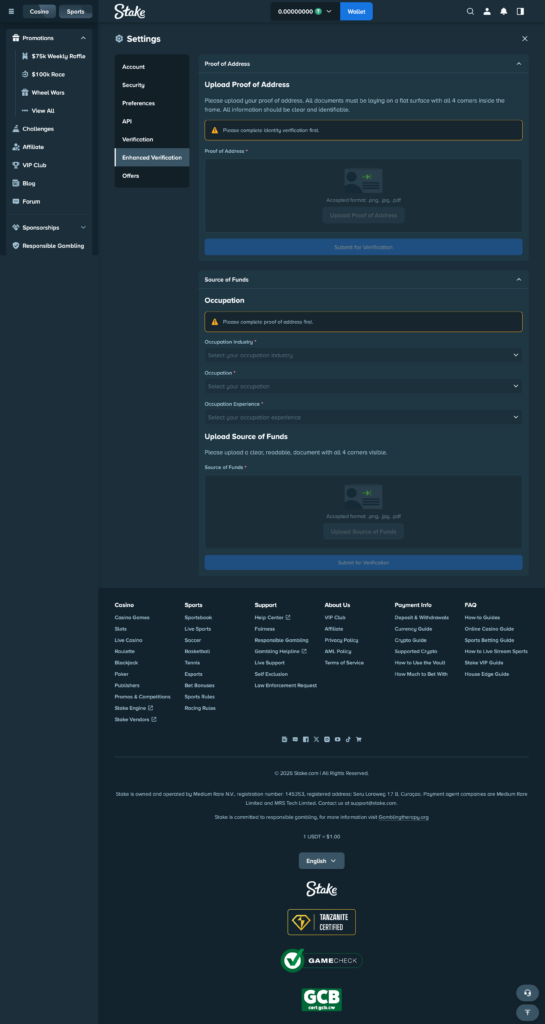Image resolution: width=545 pixels, height=1024 pixels.
Task: Submit proof of address for verification
Action: (x=364, y=247)
